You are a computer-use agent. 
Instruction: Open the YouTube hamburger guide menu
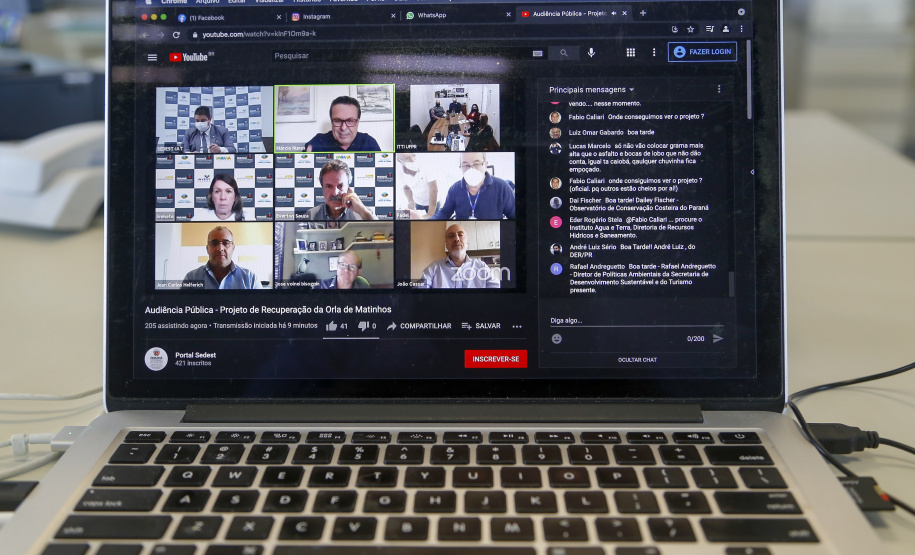[152, 57]
